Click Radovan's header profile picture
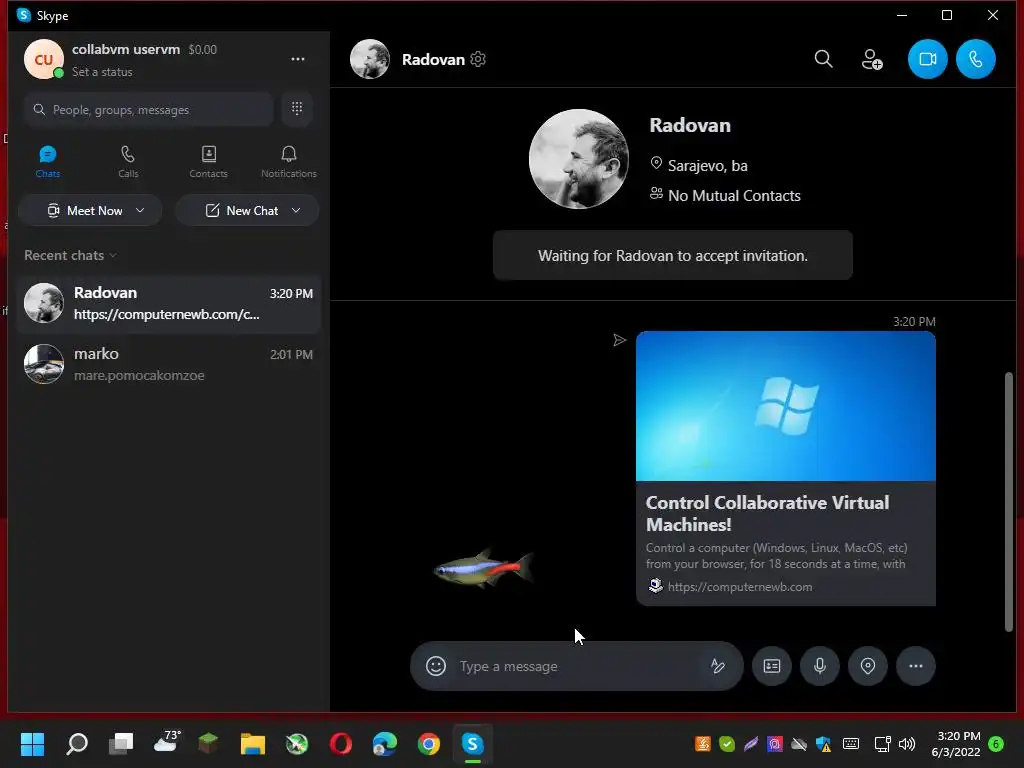This screenshot has width=1024, height=768. [370, 59]
